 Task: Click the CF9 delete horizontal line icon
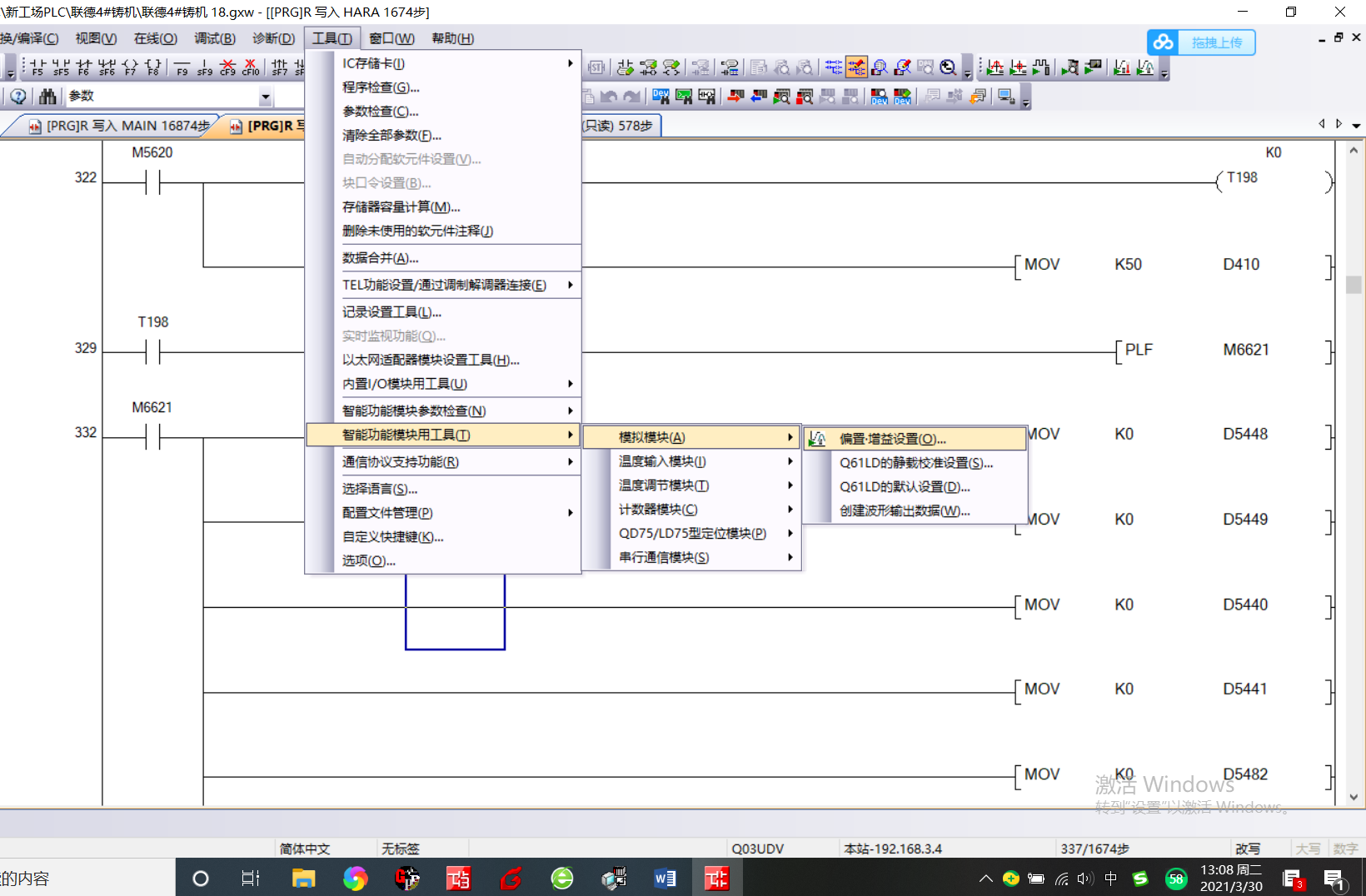coord(227,67)
